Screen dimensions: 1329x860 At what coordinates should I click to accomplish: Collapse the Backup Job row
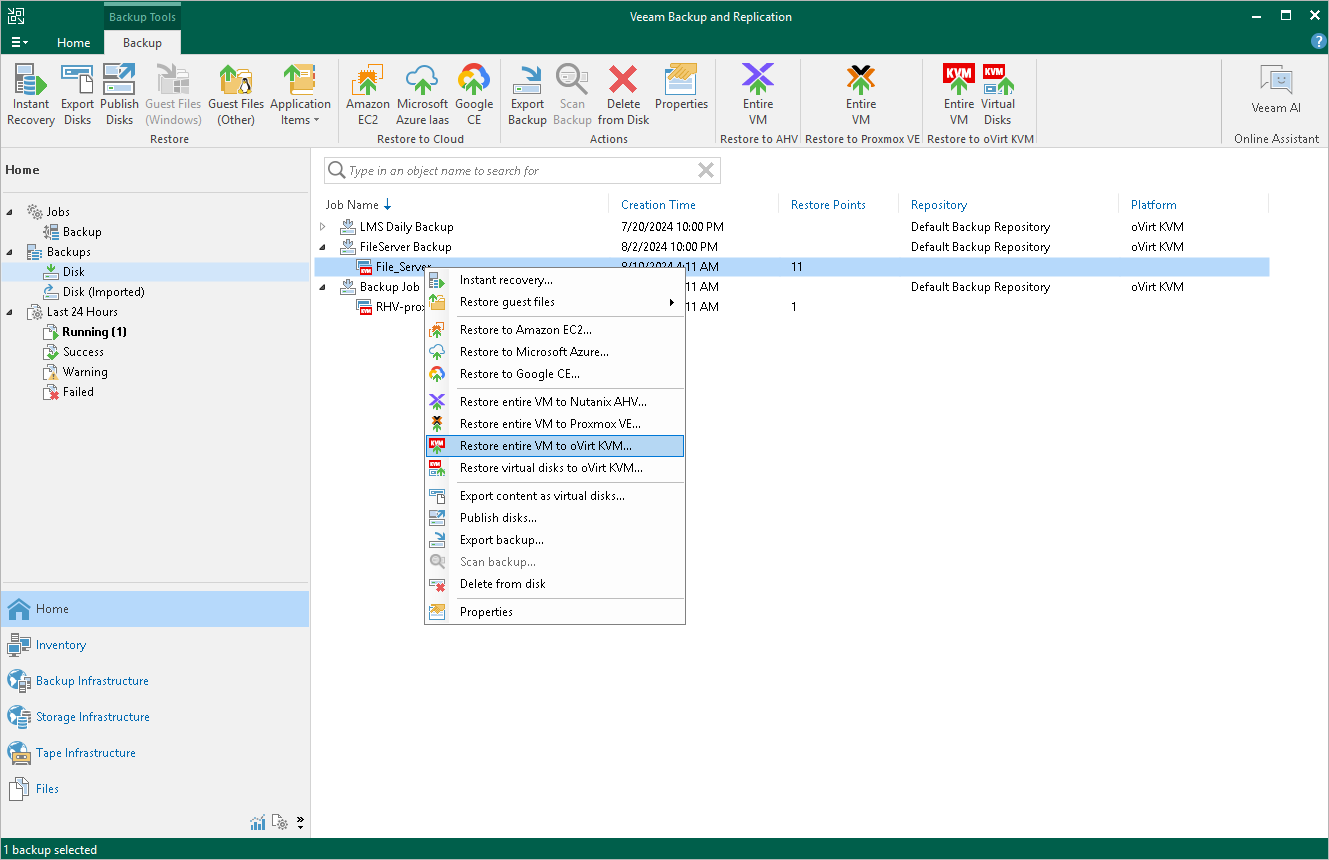(x=323, y=287)
